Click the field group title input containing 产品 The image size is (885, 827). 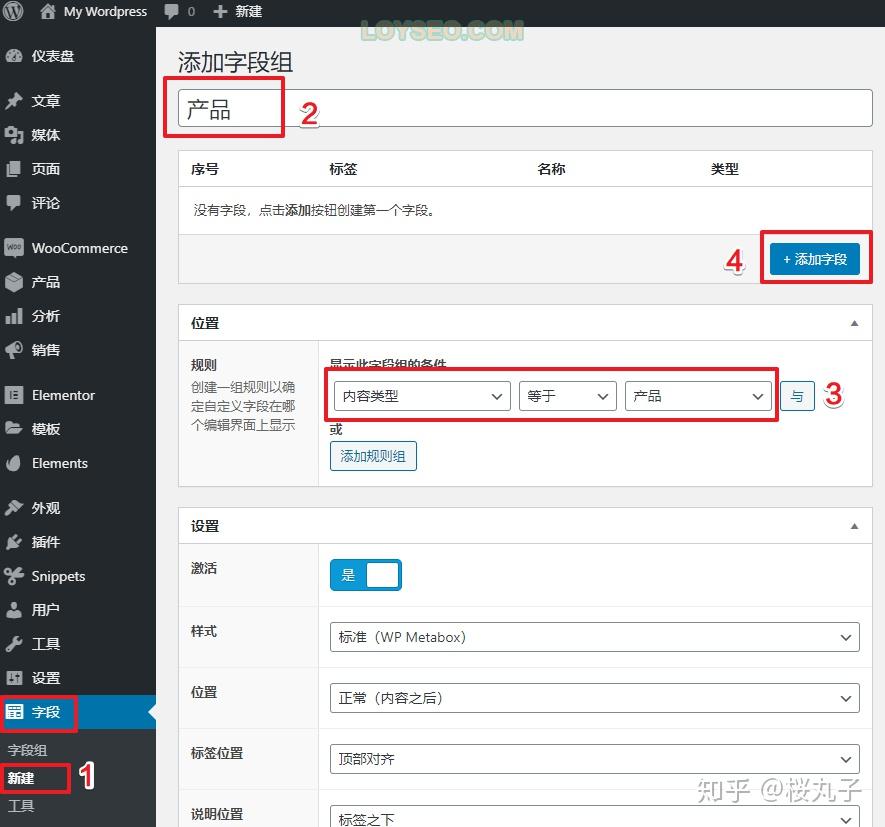525,108
